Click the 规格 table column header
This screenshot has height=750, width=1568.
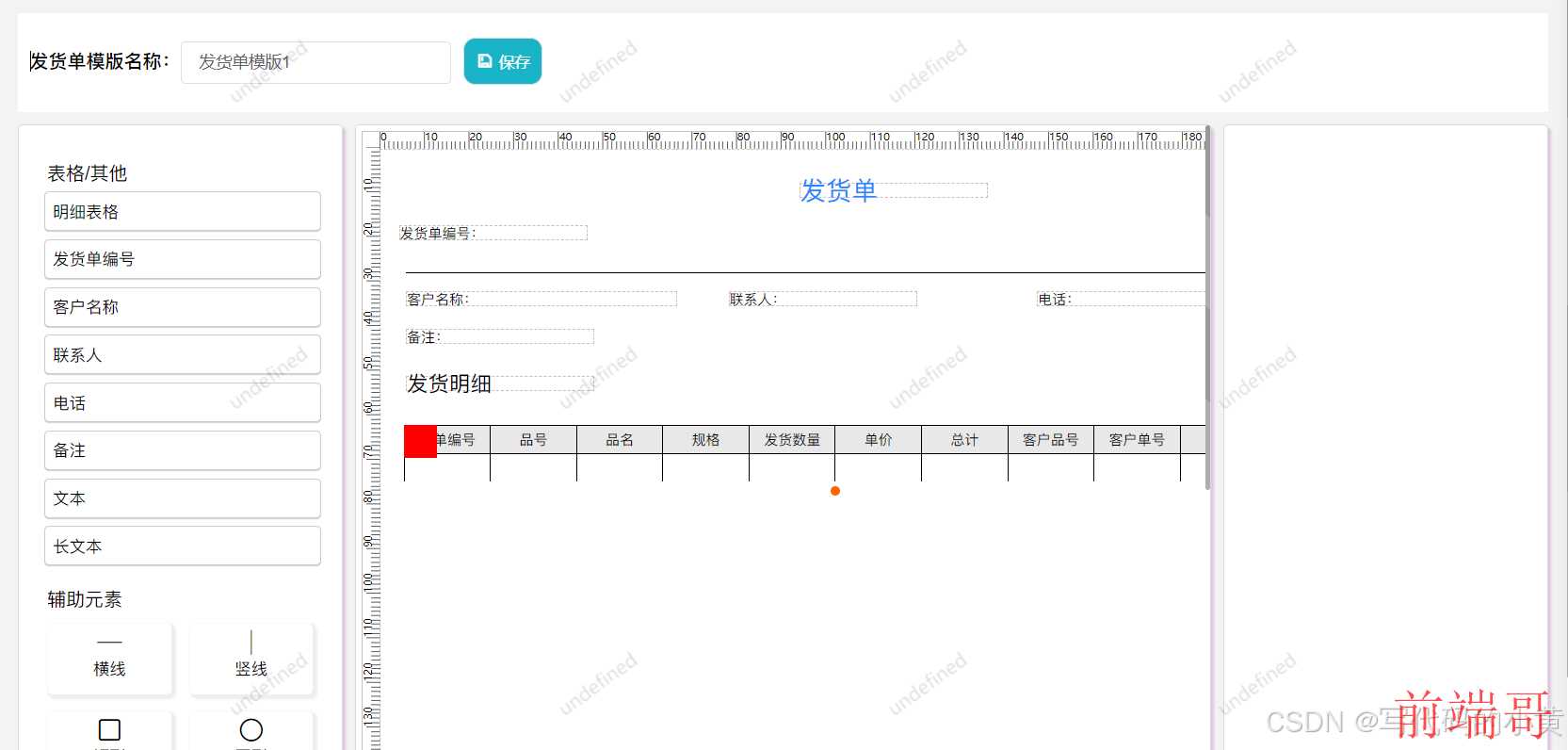tap(705, 440)
